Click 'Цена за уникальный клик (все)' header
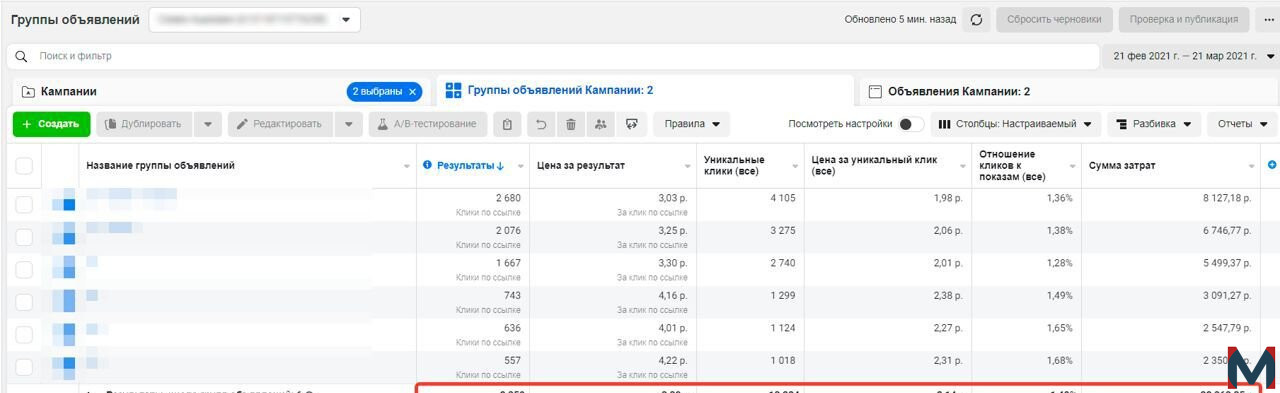The image size is (1280, 393). [x=887, y=166]
